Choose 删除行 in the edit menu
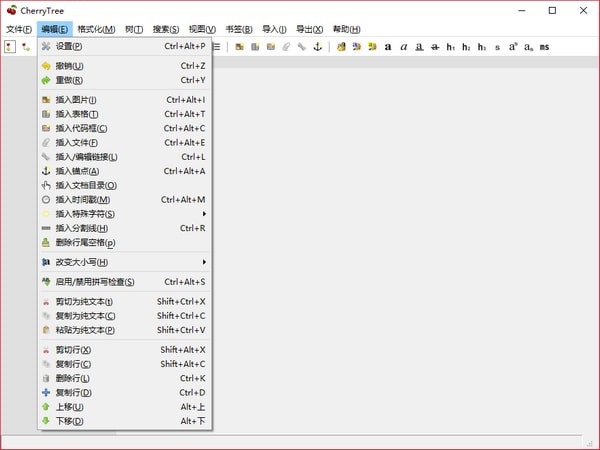Image resolution: width=600 pixels, height=450 pixels. coord(72,379)
